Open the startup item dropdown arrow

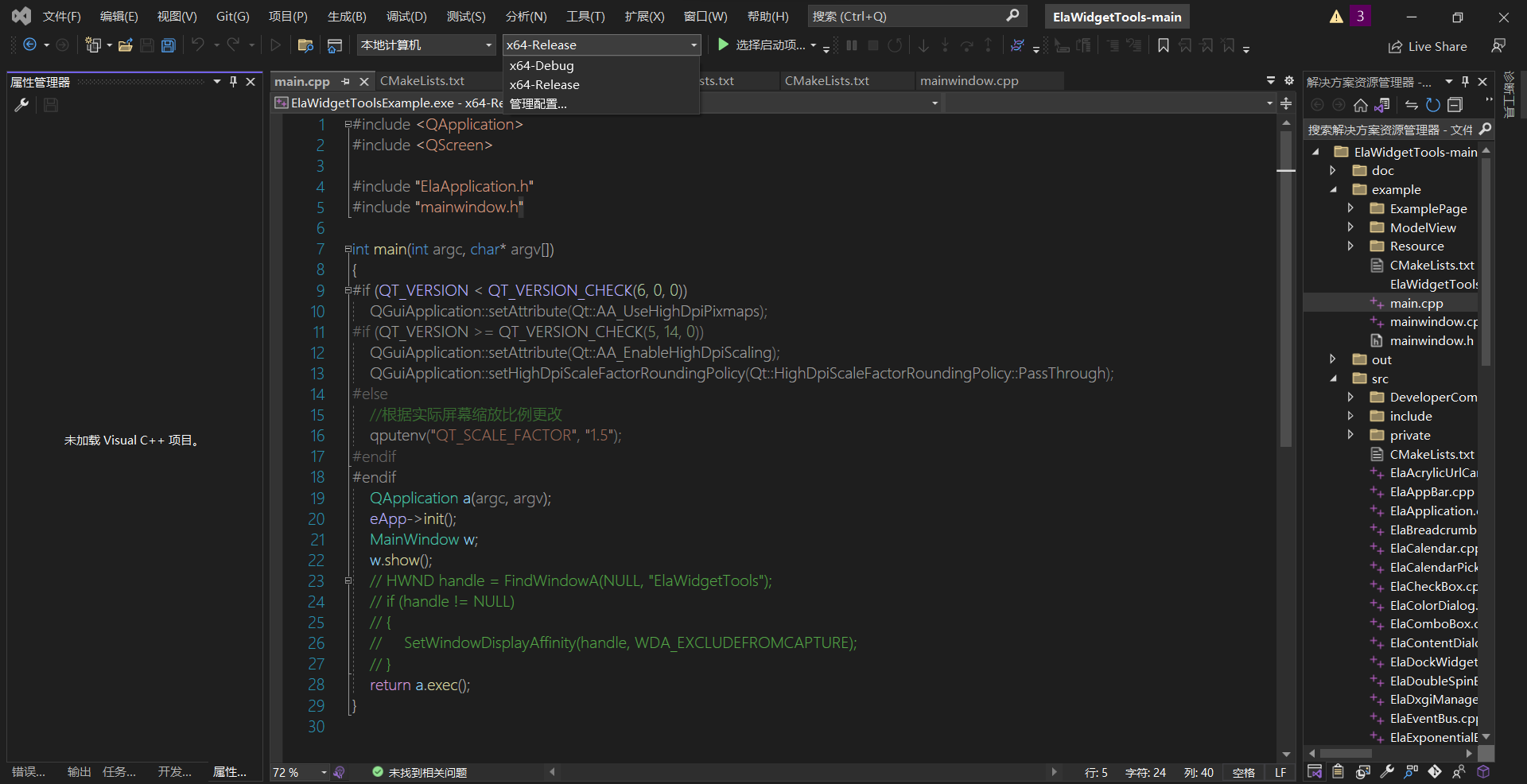pyautogui.click(x=814, y=45)
